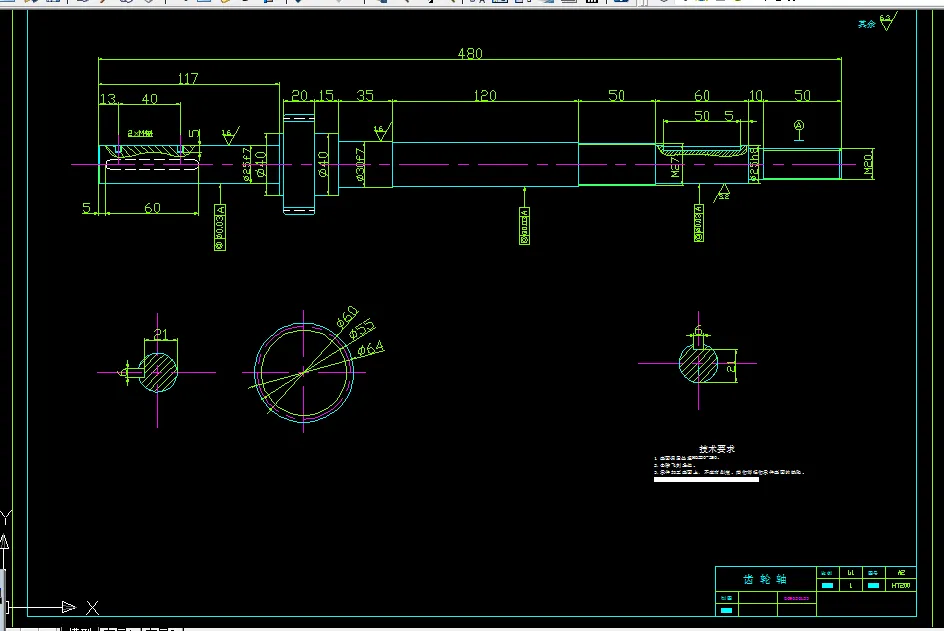Pick the 13 dimension text
Image resolution: width=944 pixels, height=631 pixels.
click(107, 98)
